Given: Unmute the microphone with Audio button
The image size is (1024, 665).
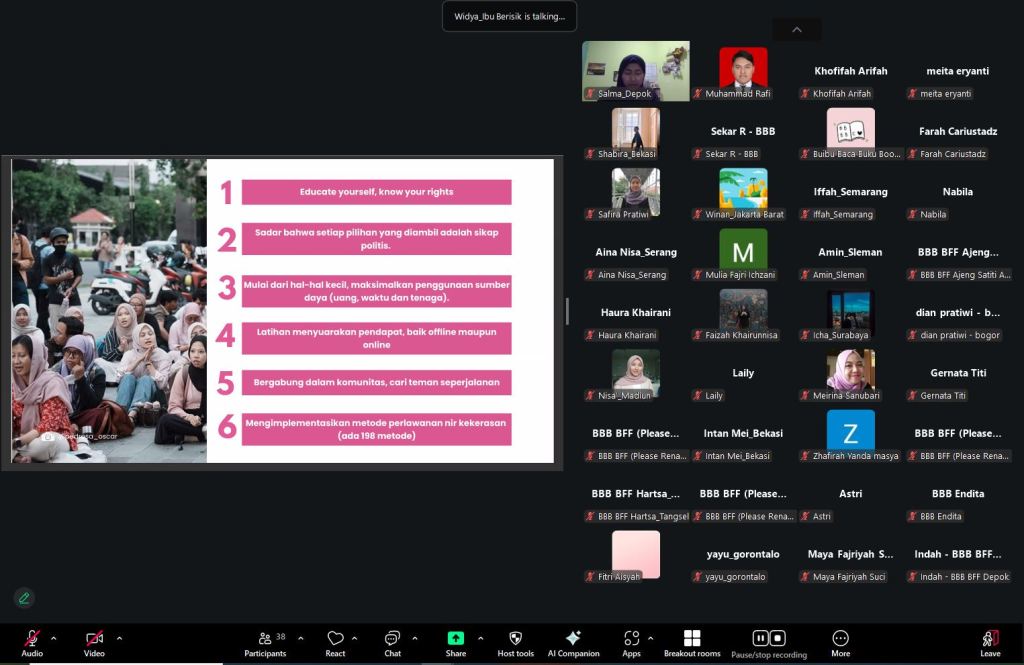Looking at the screenshot, I should (x=32, y=642).
